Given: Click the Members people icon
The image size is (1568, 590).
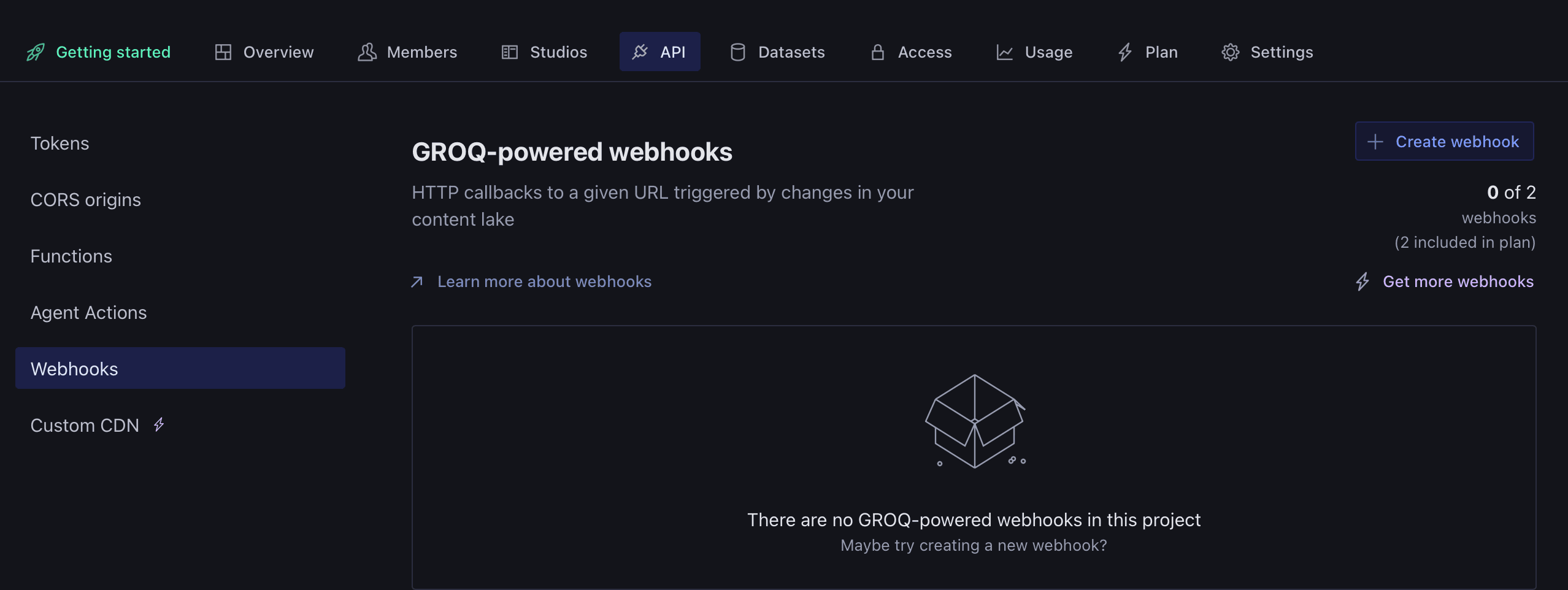Looking at the screenshot, I should (367, 52).
